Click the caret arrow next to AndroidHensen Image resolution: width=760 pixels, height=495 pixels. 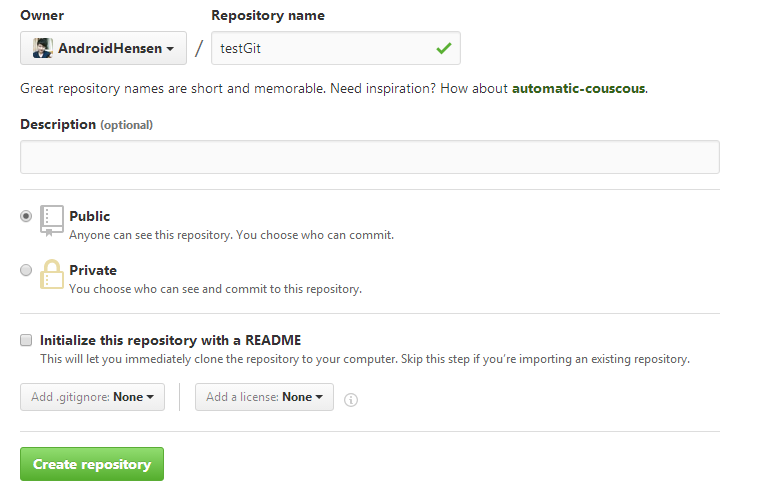coord(170,49)
